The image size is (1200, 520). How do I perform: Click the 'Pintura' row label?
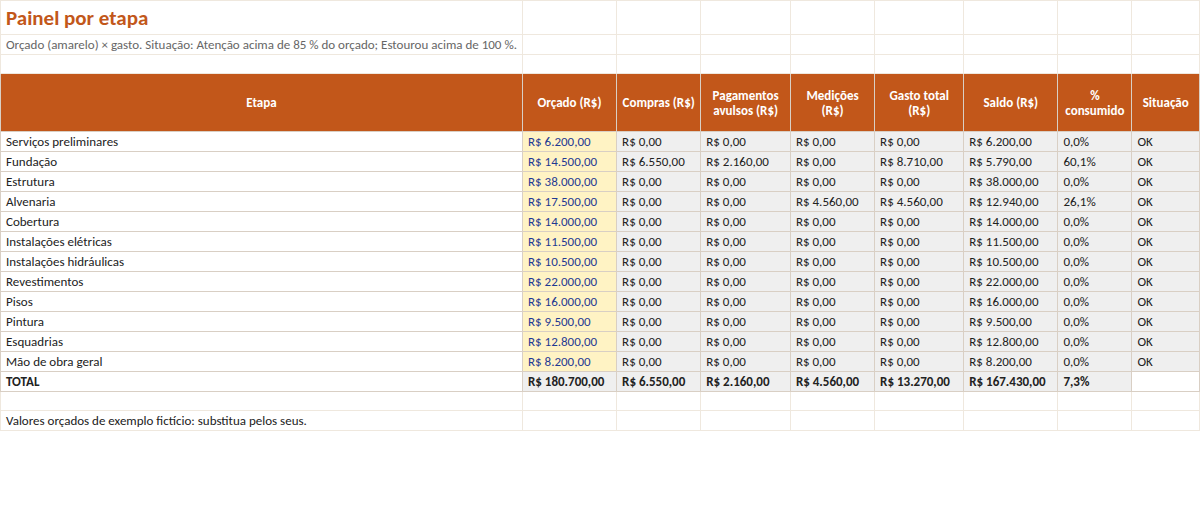pyautogui.click(x=261, y=322)
